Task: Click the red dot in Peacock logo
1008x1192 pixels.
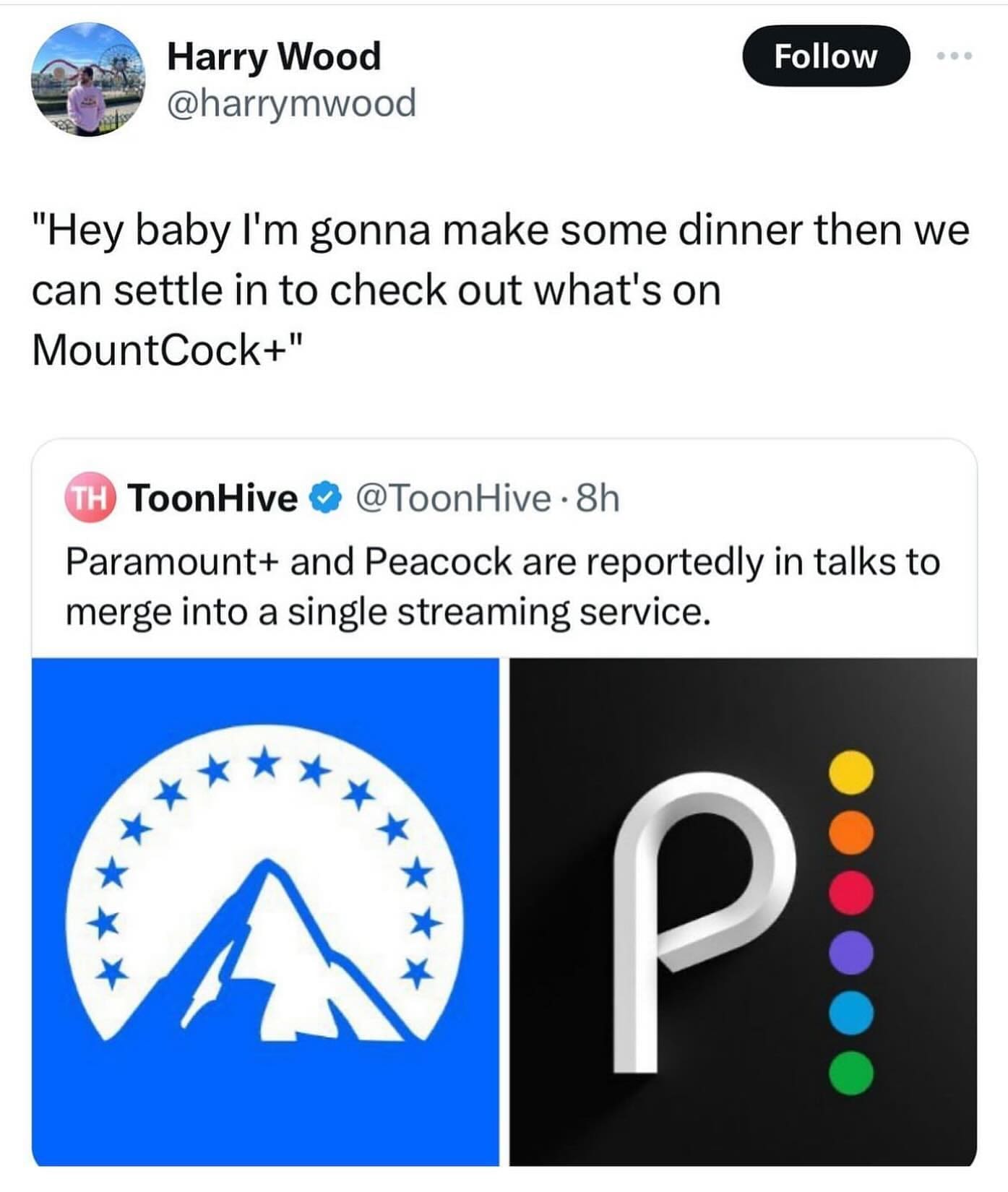Action: (850, 892)
